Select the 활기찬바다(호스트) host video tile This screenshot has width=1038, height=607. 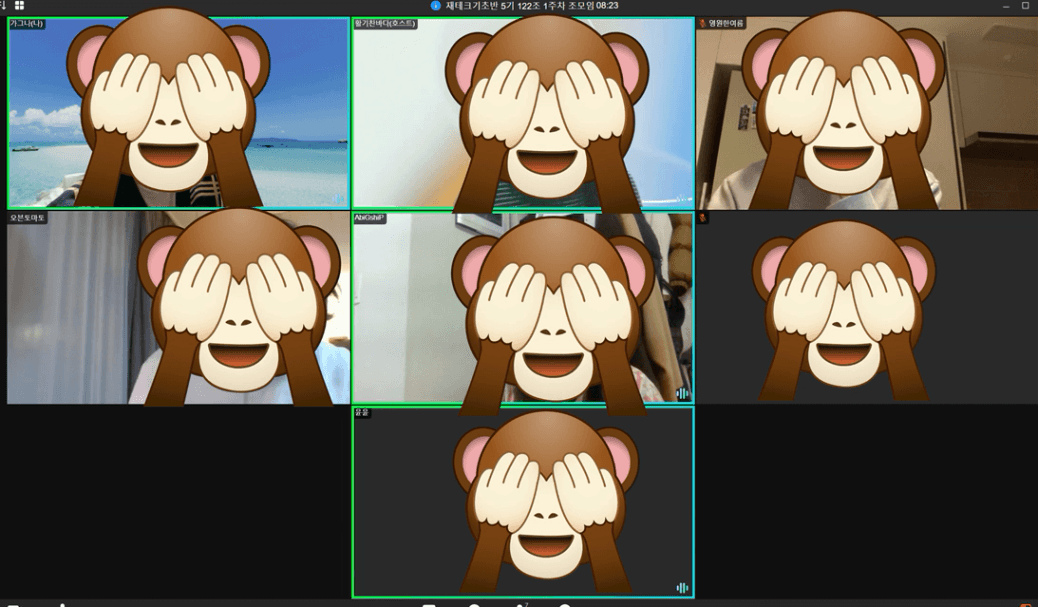[523, 113]
